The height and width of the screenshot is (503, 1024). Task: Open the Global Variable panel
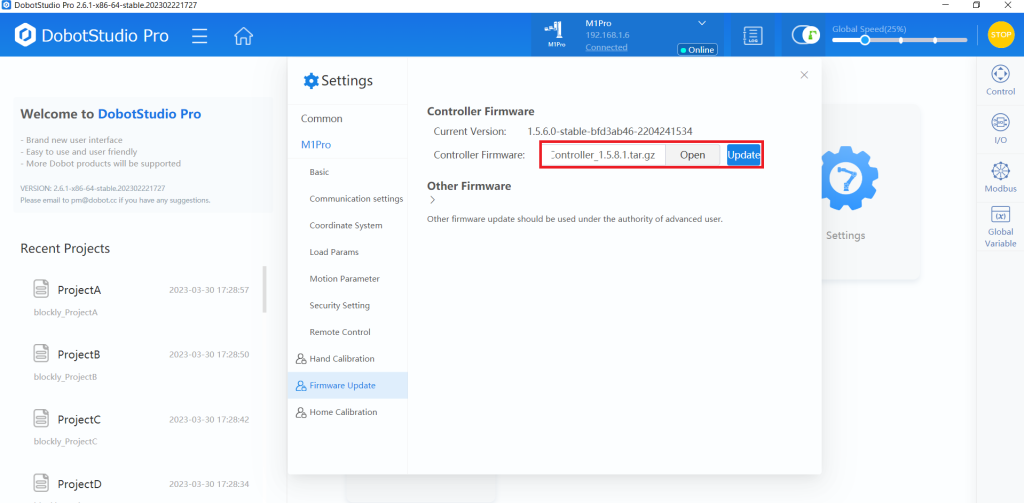tap(1000, 227)
